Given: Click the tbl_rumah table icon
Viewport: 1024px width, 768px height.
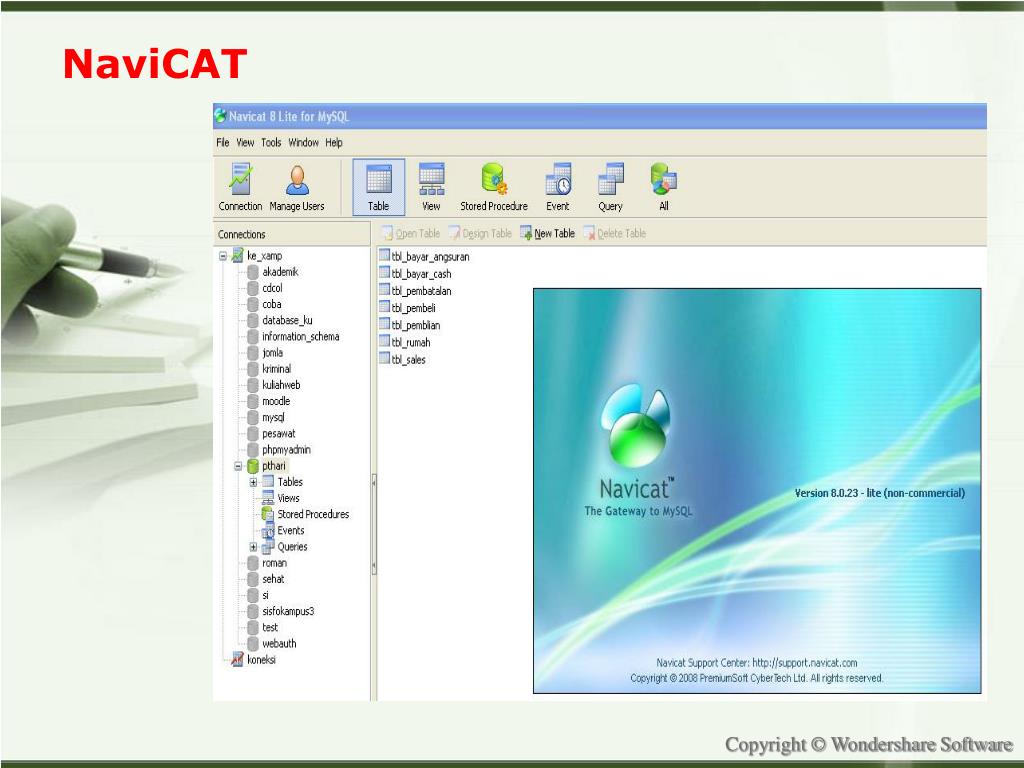Looking at the screenshot, I should [x=384, y=342].
